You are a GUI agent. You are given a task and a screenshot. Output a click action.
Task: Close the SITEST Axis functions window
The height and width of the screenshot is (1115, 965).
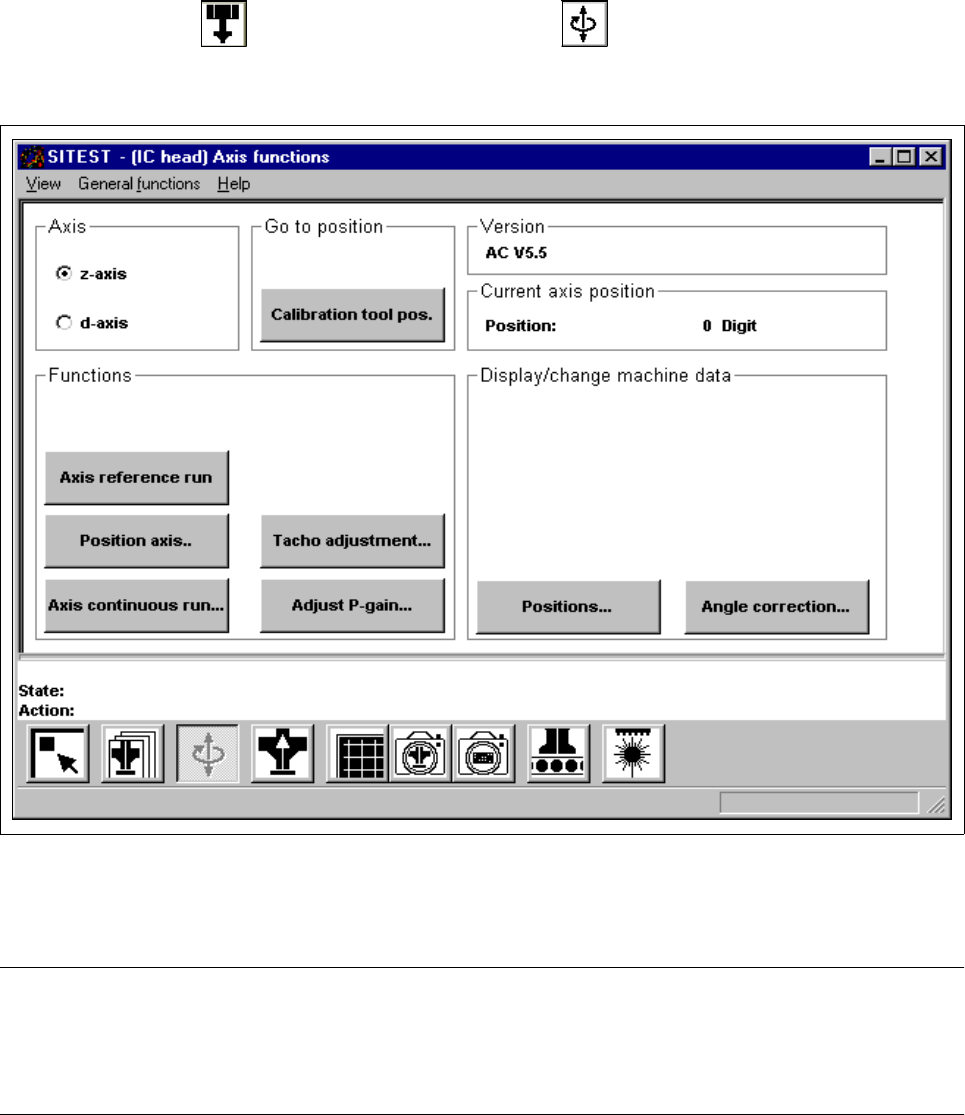click(x=931, y=156)
